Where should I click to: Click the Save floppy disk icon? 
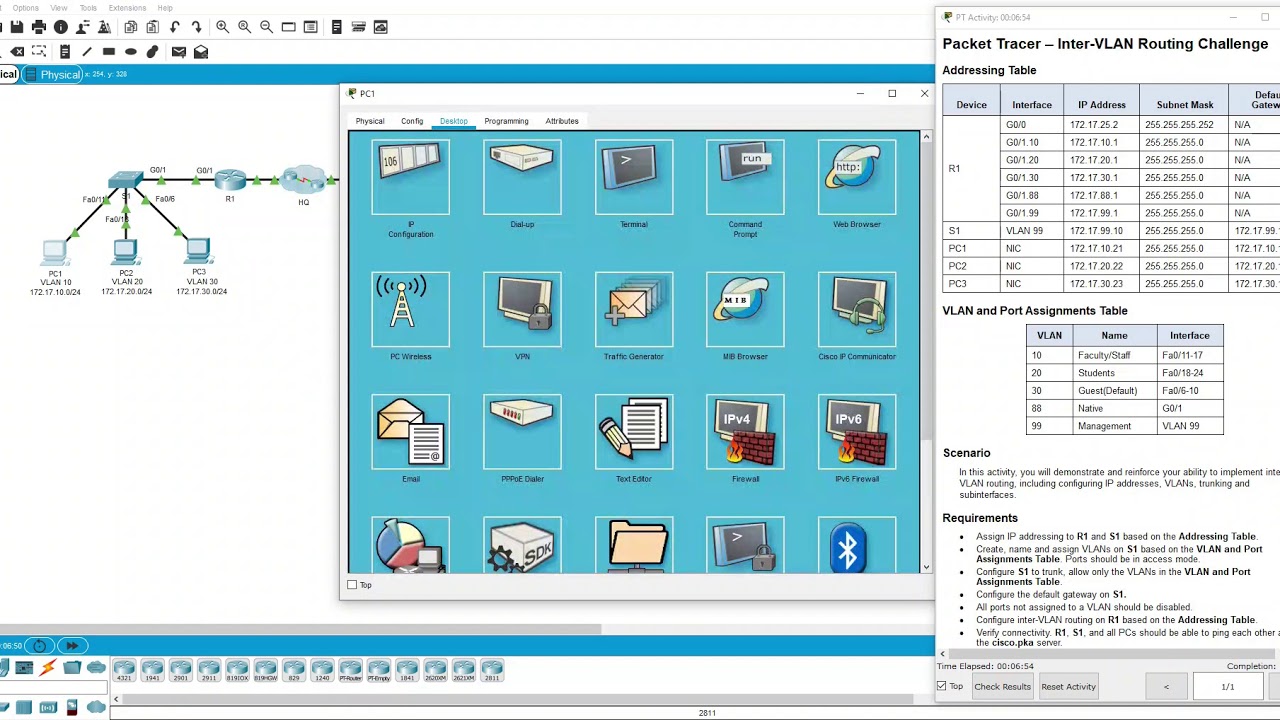pos(17,27)
